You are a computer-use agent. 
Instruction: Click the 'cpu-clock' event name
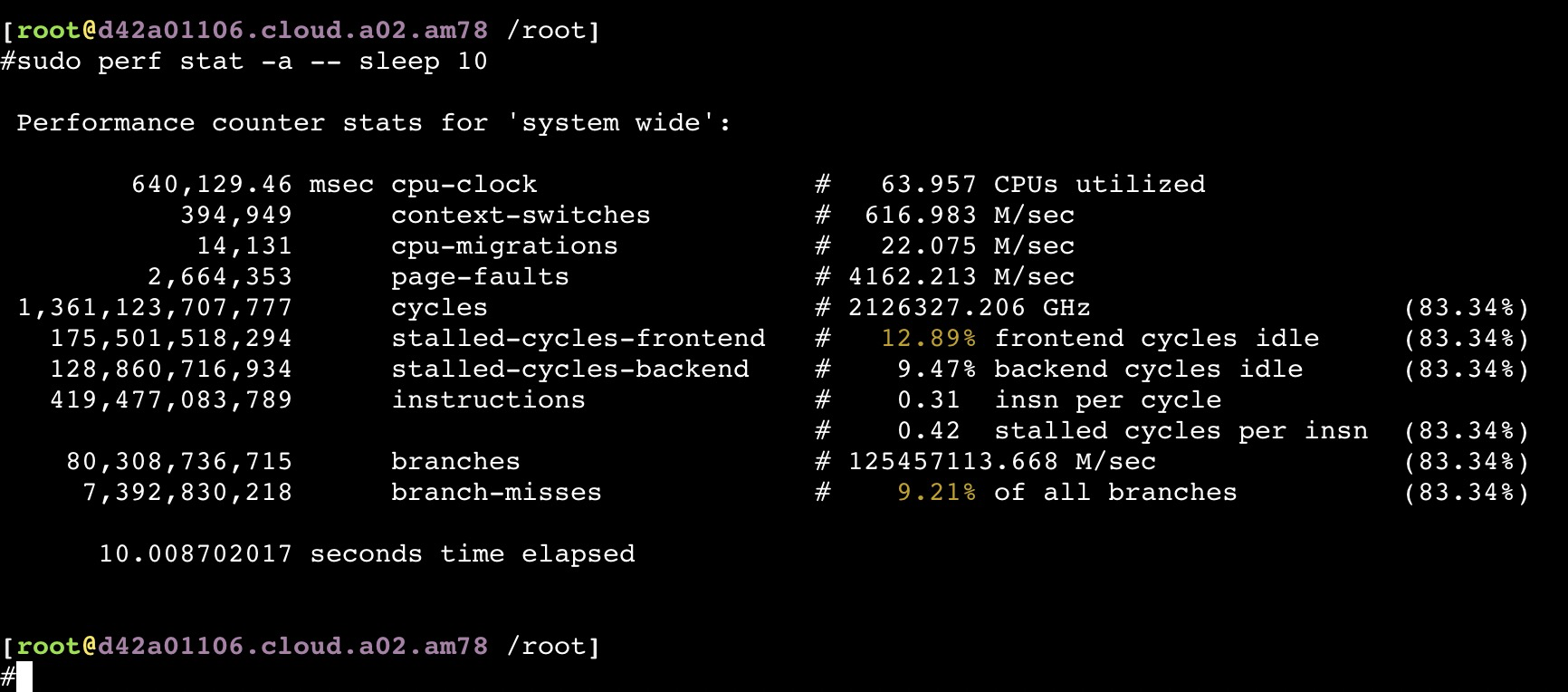(x=464, y=185)
